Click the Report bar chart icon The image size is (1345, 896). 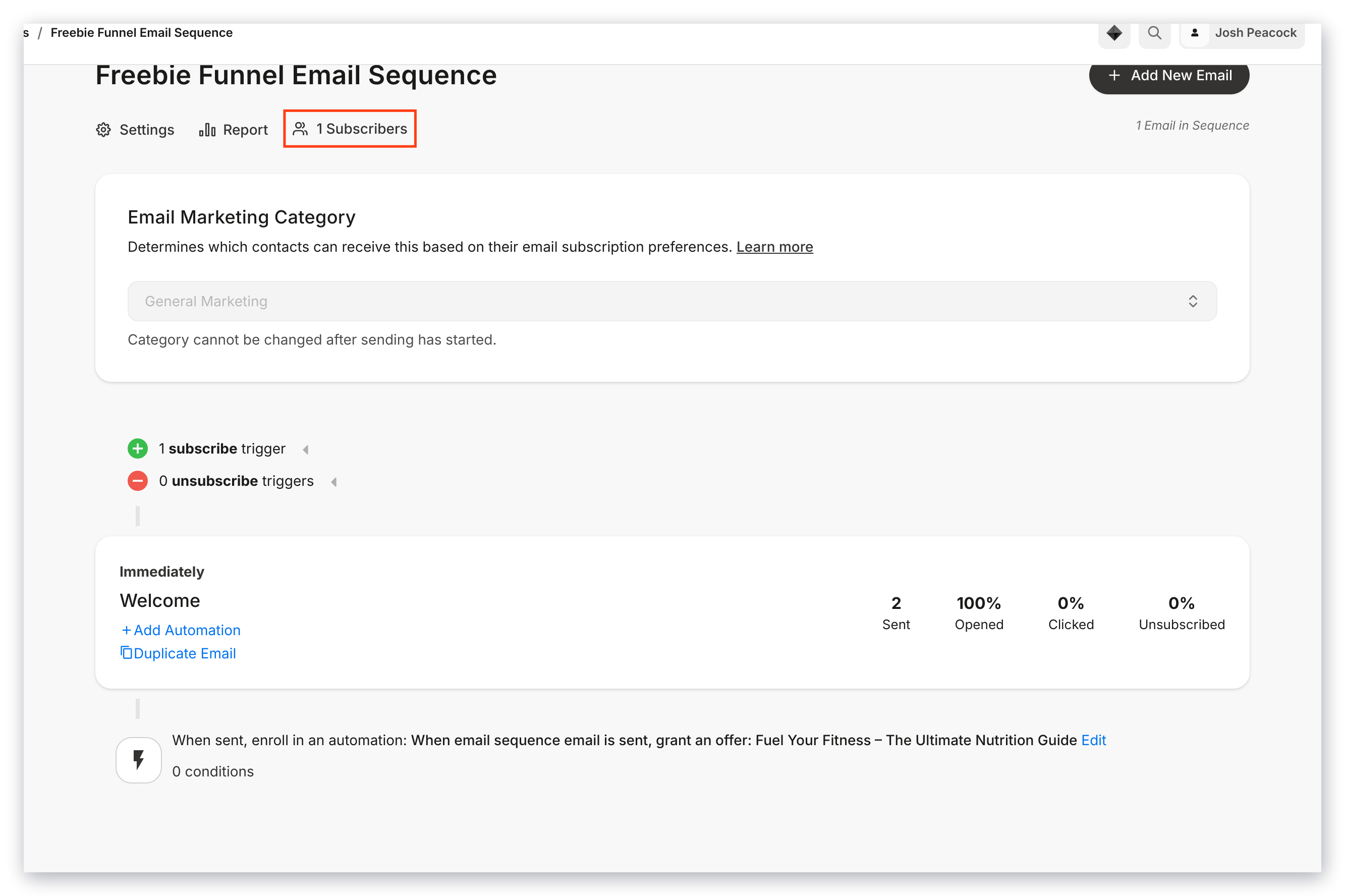pyautogui.click(x=207, y=130)
